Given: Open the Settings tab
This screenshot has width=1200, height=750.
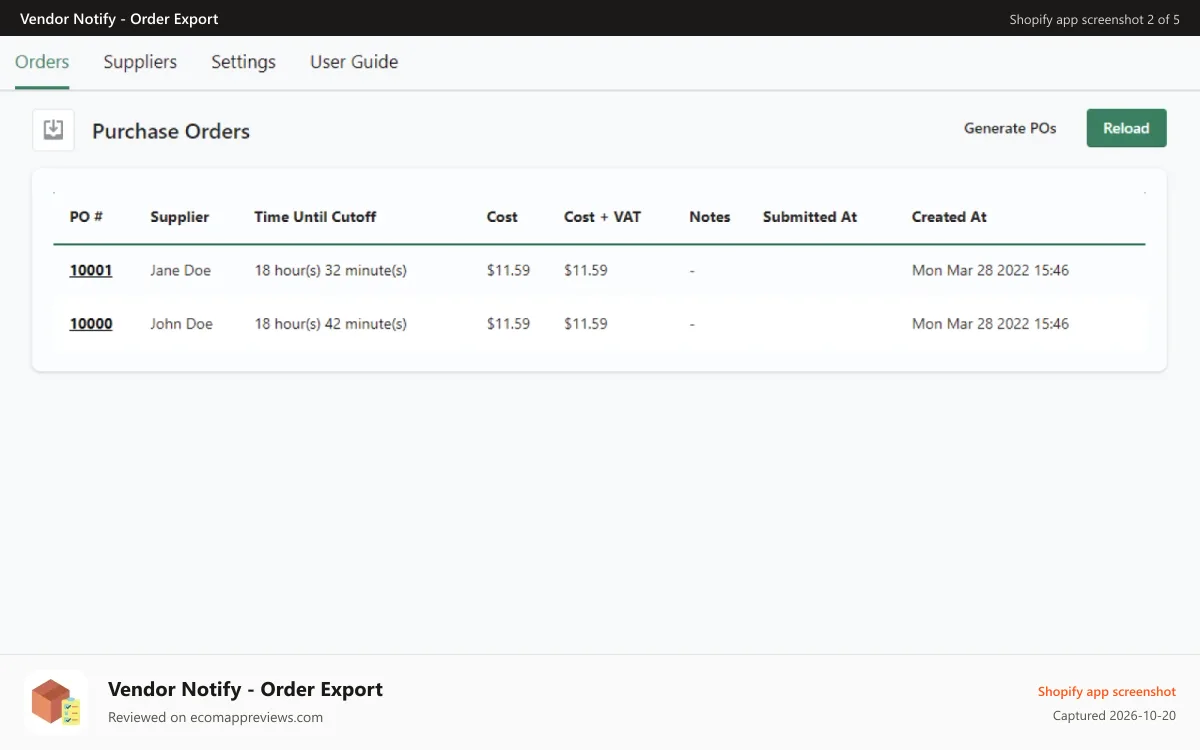Looking at the screenshot, I should [x=243, y=62].
